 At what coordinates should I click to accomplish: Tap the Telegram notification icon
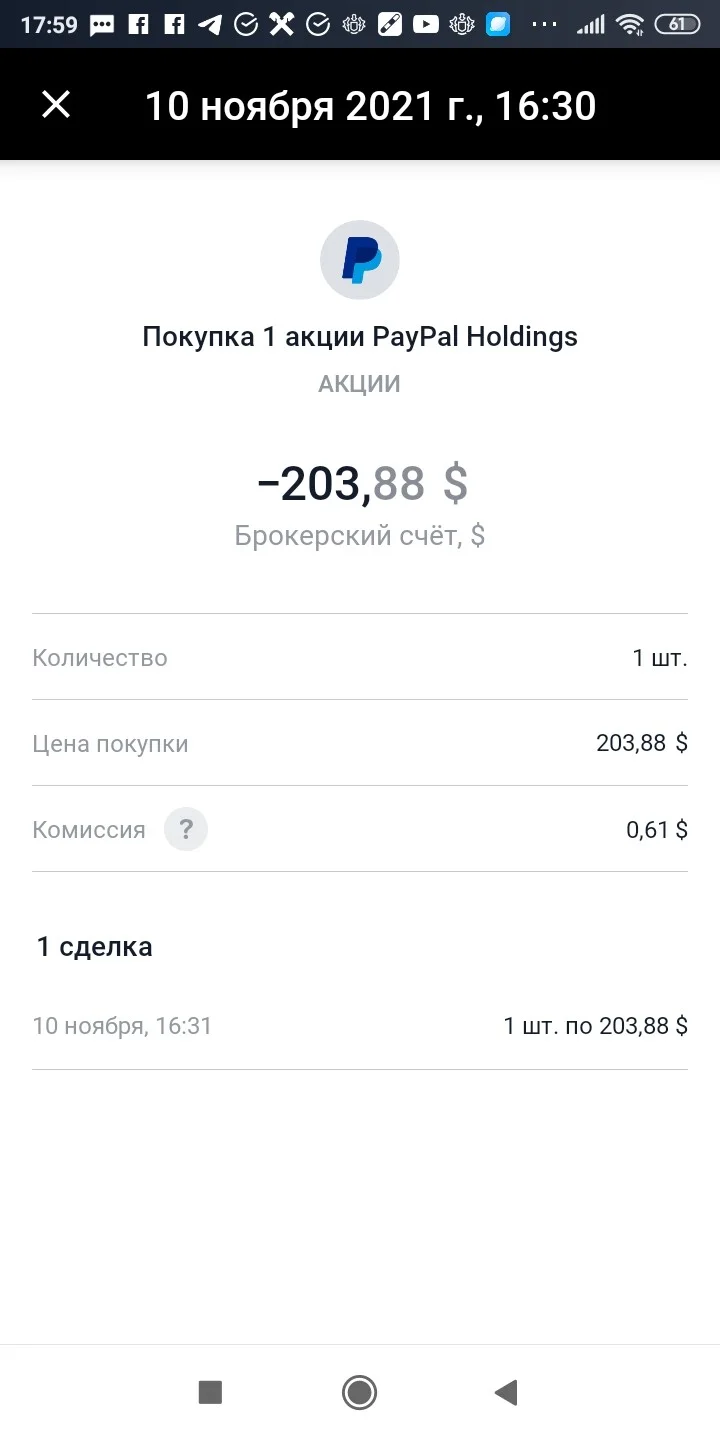tap(210, 25)
